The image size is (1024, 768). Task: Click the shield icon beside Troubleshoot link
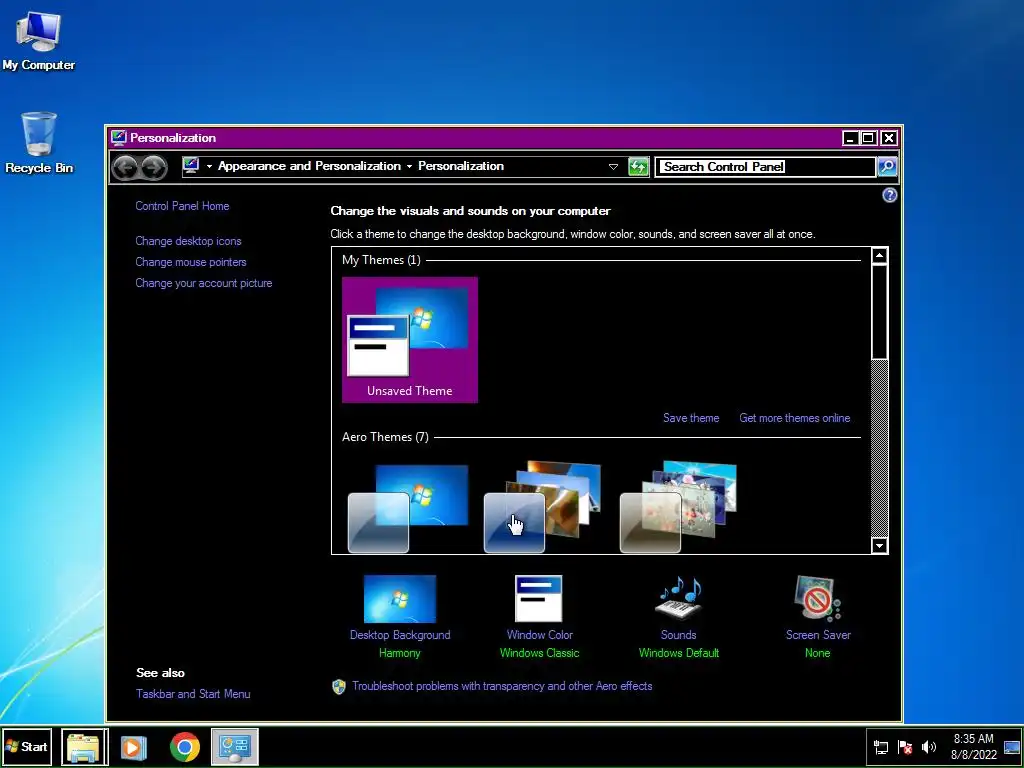click(x=339, y=686)
